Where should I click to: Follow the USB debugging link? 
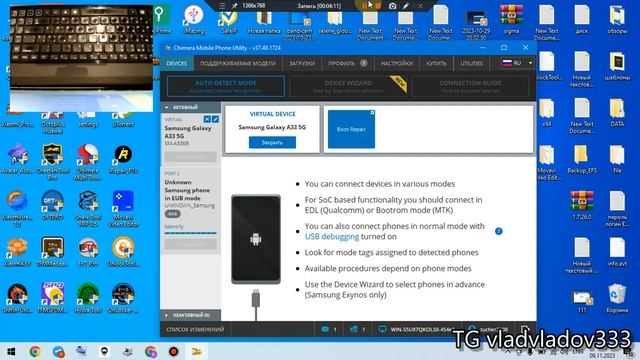[x=332, y=237]
